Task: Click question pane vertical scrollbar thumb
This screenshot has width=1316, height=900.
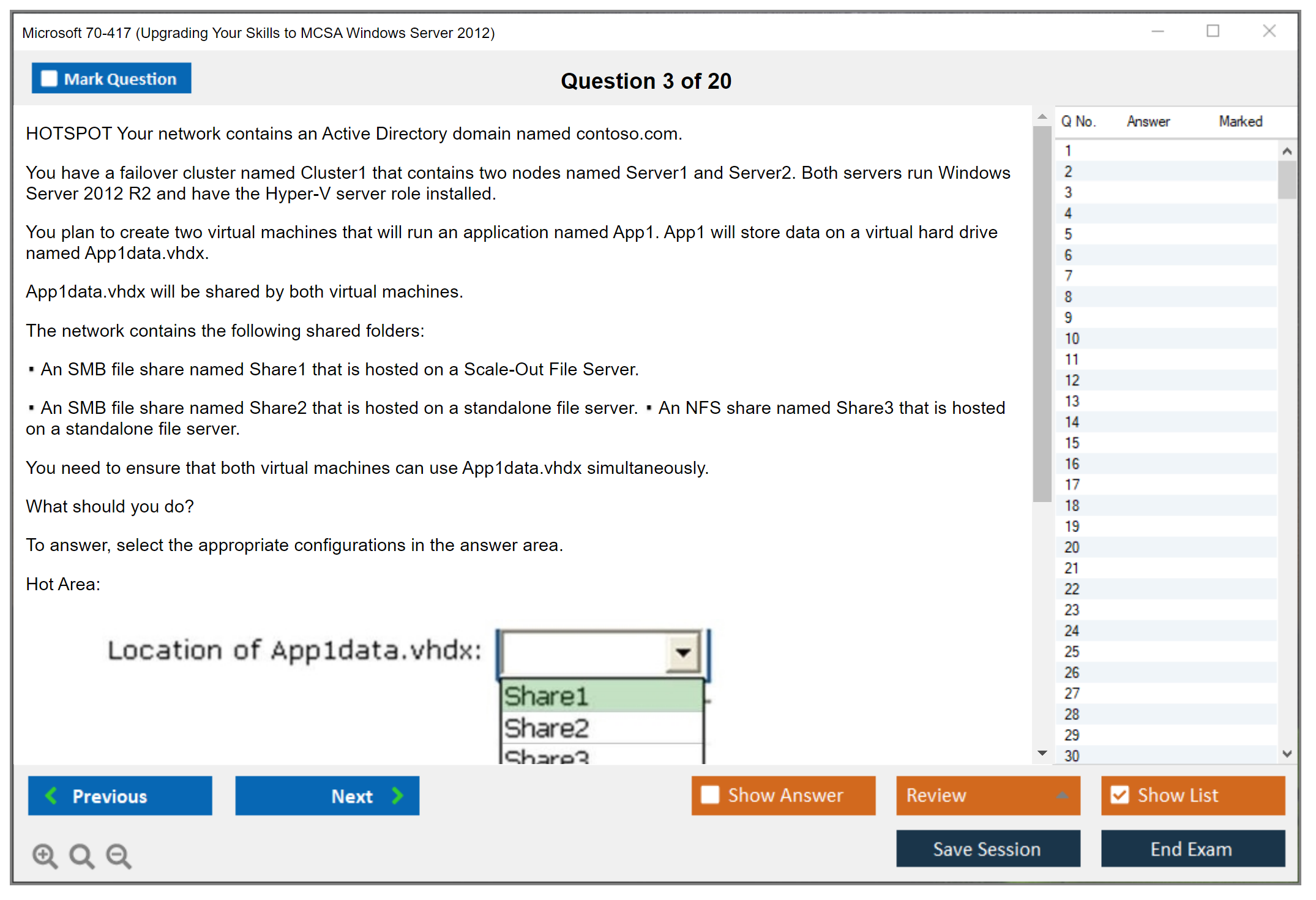Action: [x=1042, y=312]
